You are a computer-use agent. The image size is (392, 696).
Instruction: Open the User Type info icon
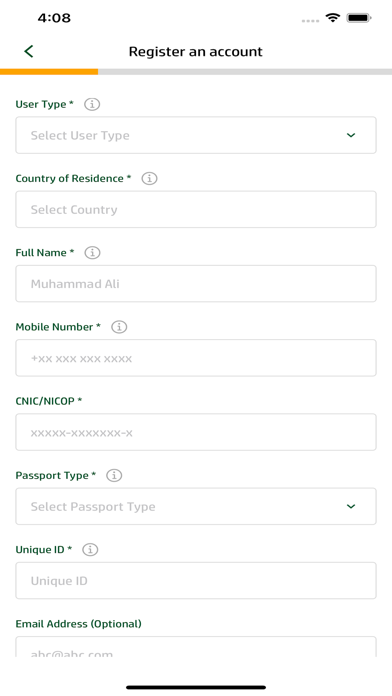tap(92, 104)
